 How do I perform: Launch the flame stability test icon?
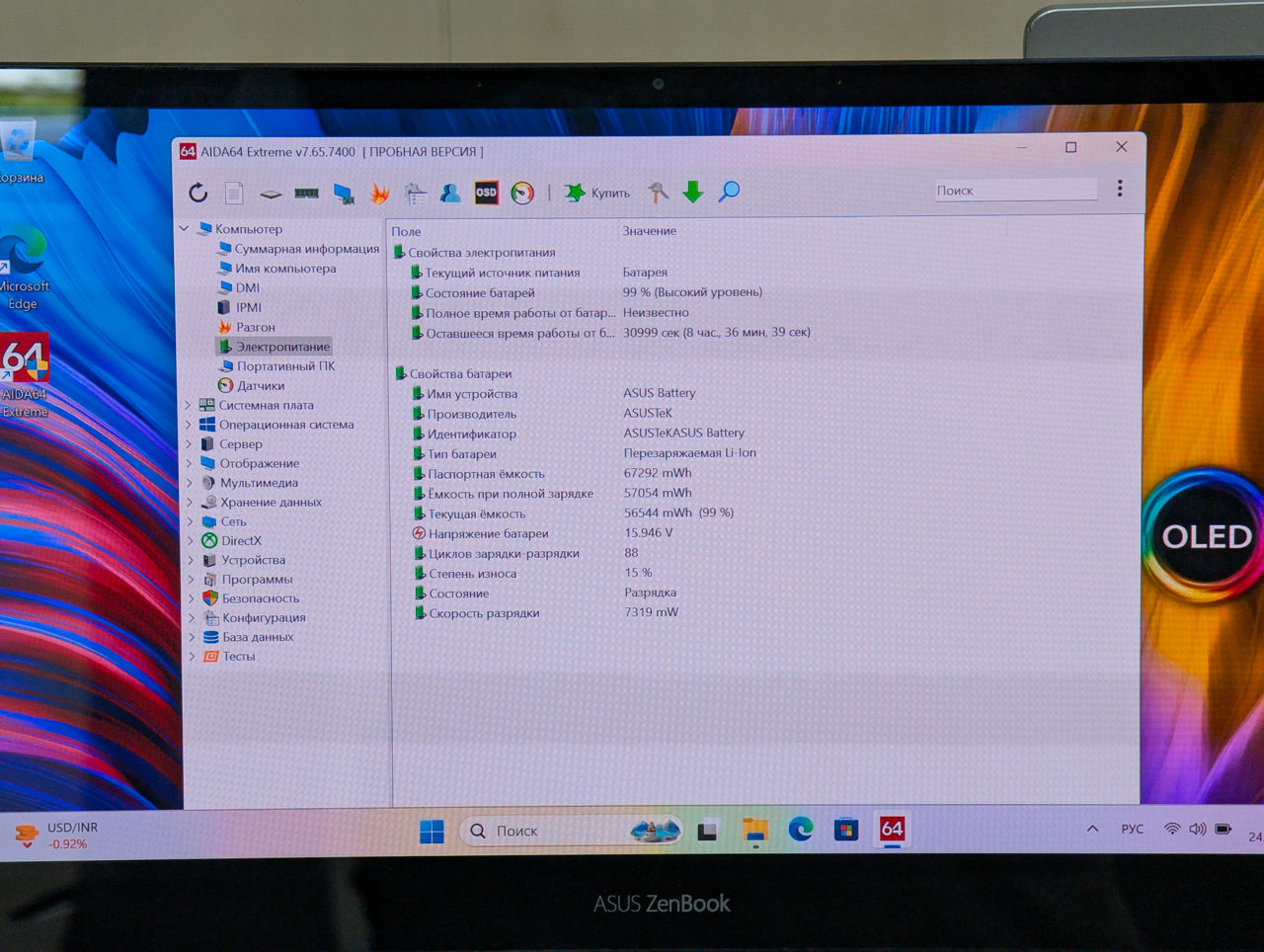[x=379, y=194]
